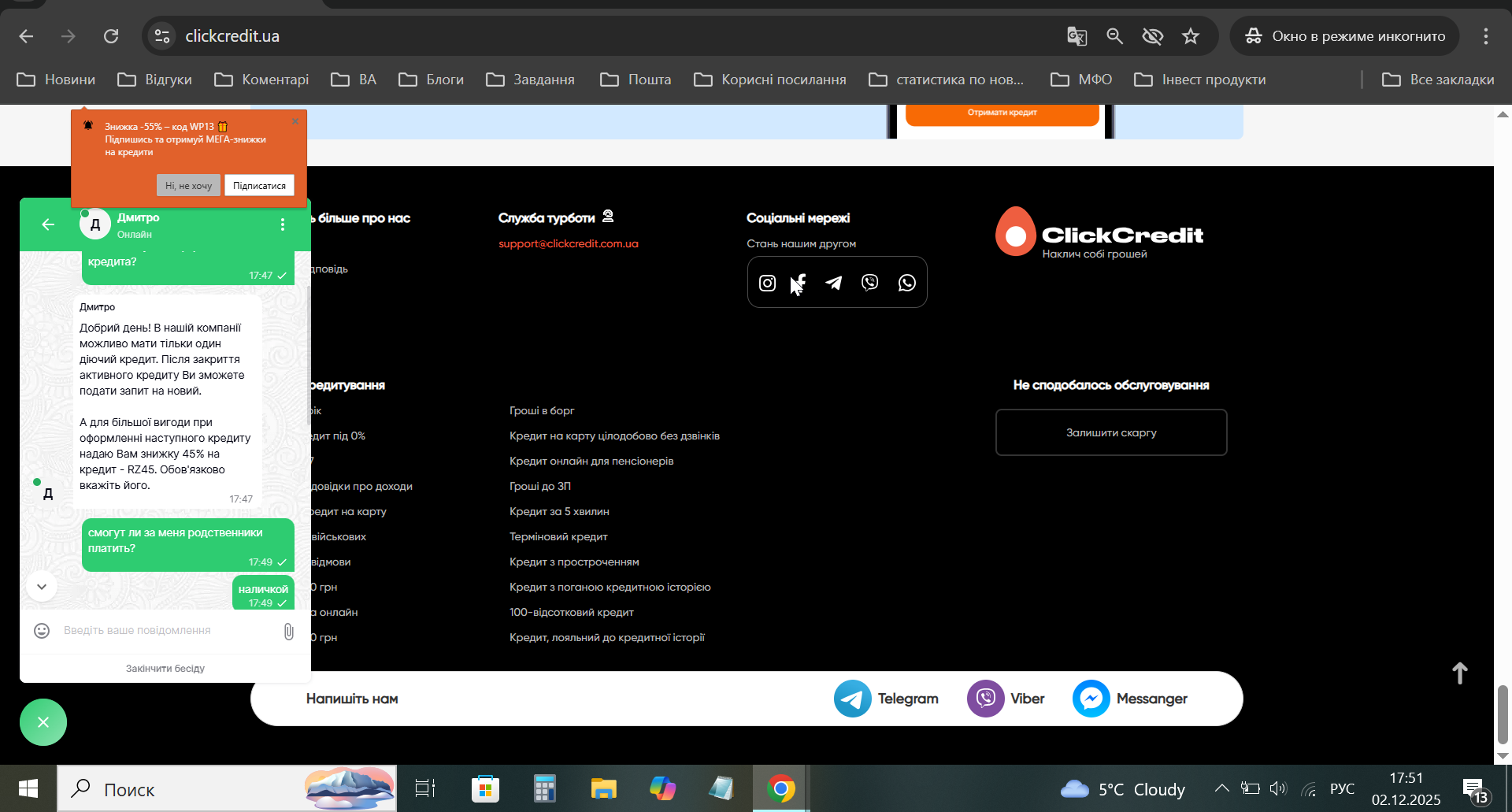Open ClickCredit Instagram page icon
This screenshot has height=812, width=1512.
click(767, 283)
